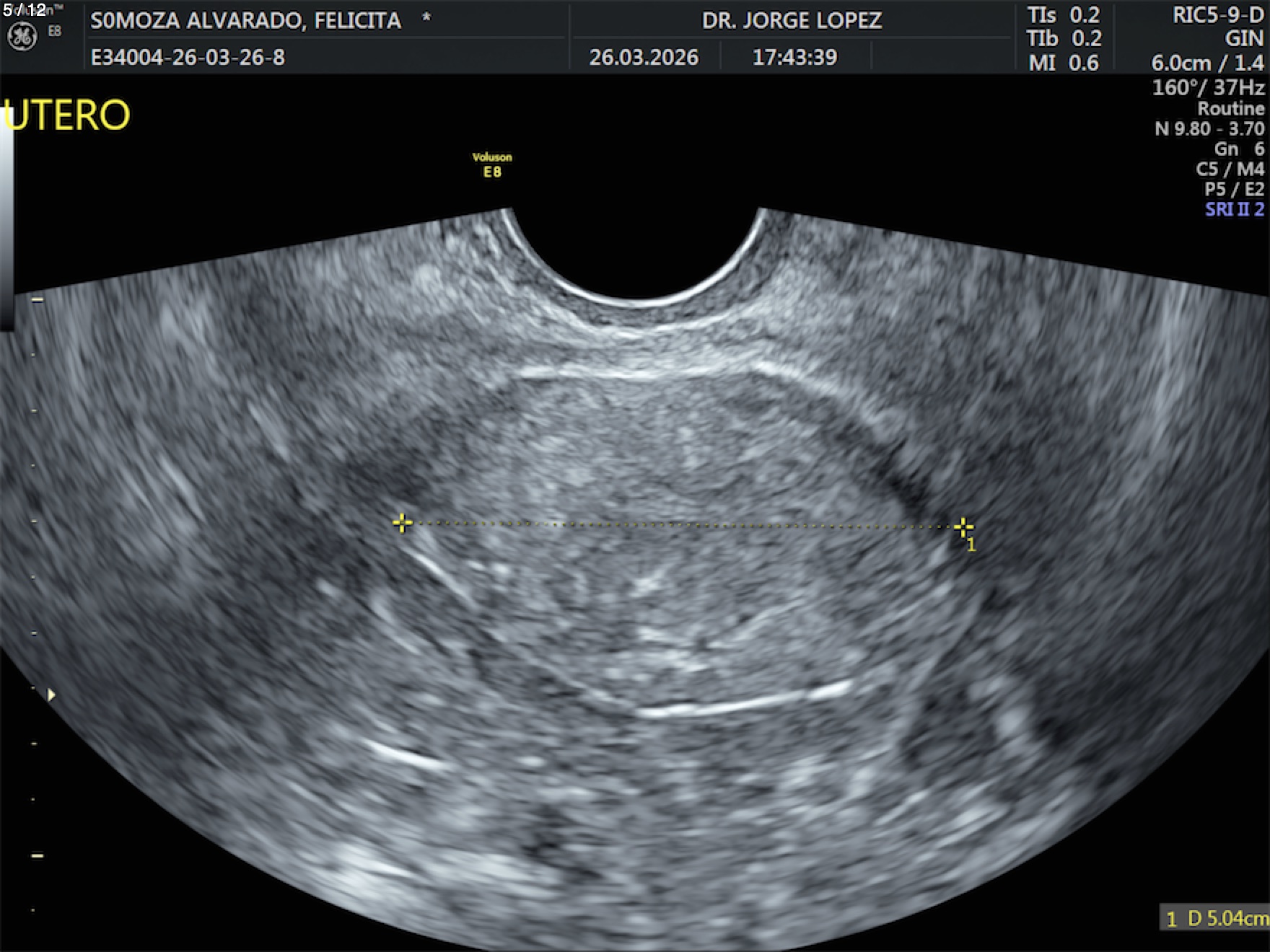Image resolution: width=1270 pixels, height=952 pixels.
Task: Click the GE logo icon
Action: click(22, 38)
